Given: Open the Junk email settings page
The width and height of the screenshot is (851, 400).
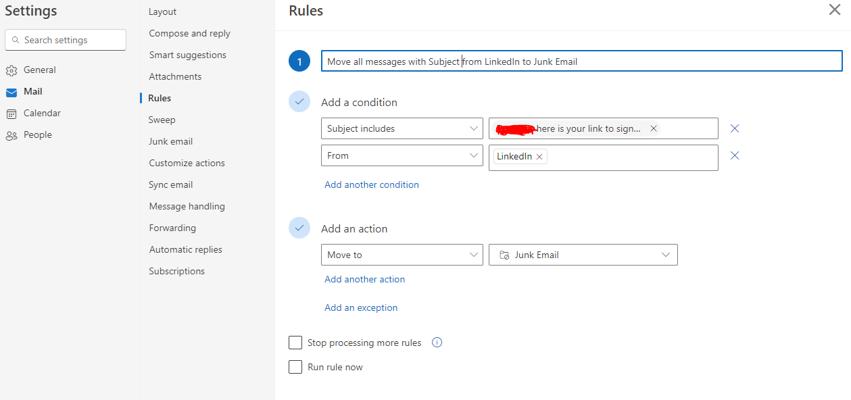Looking at the screenshot, I should point(170,142).
